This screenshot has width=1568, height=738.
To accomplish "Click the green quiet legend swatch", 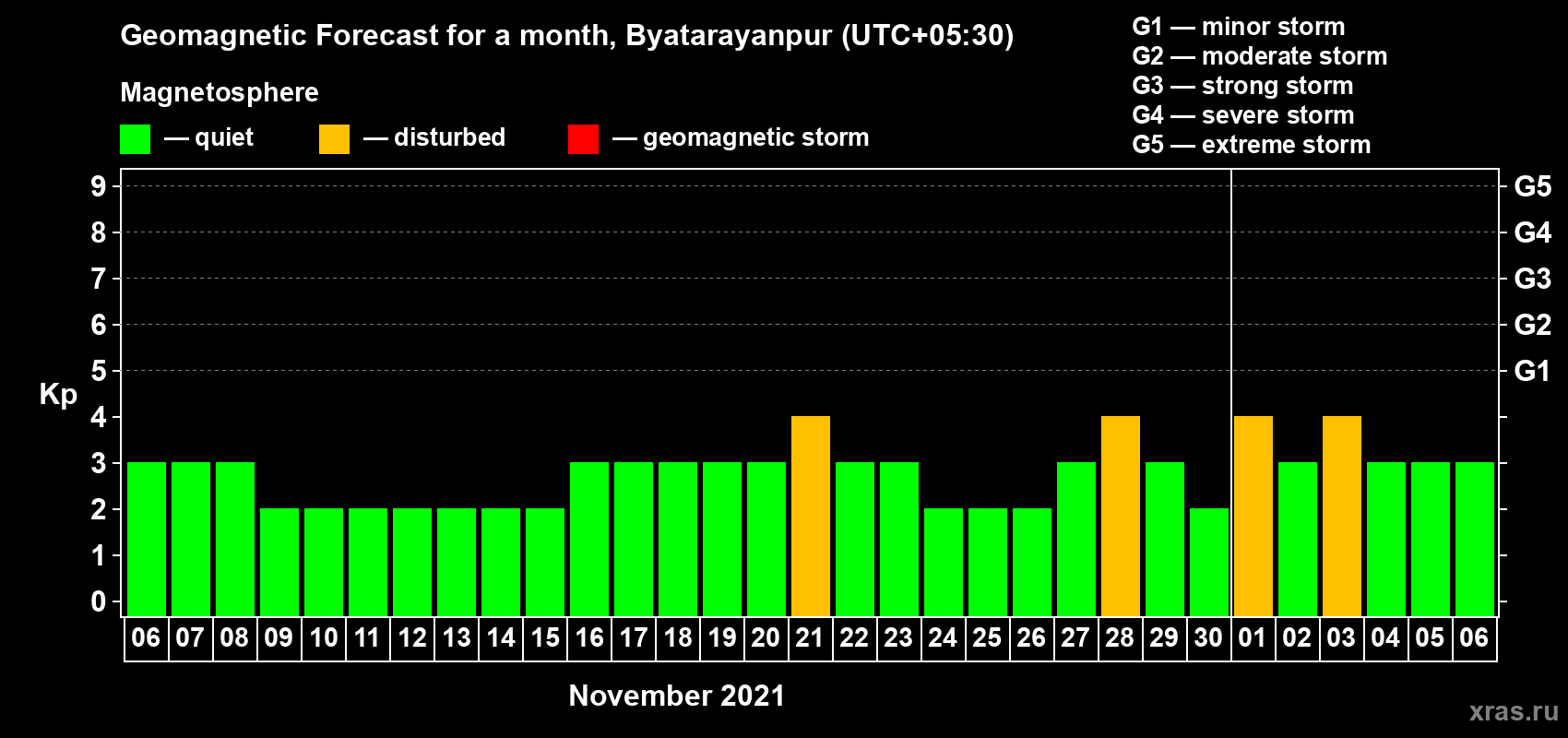I will coord(136,139).
